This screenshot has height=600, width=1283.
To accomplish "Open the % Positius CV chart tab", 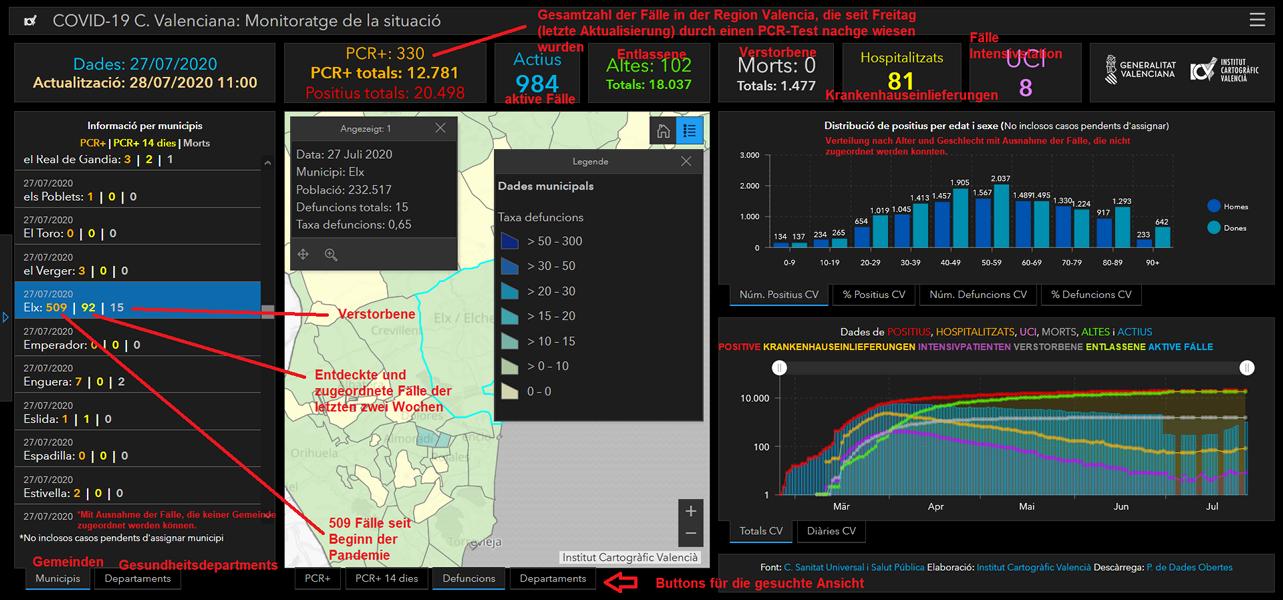I will (x=875, y=295).
